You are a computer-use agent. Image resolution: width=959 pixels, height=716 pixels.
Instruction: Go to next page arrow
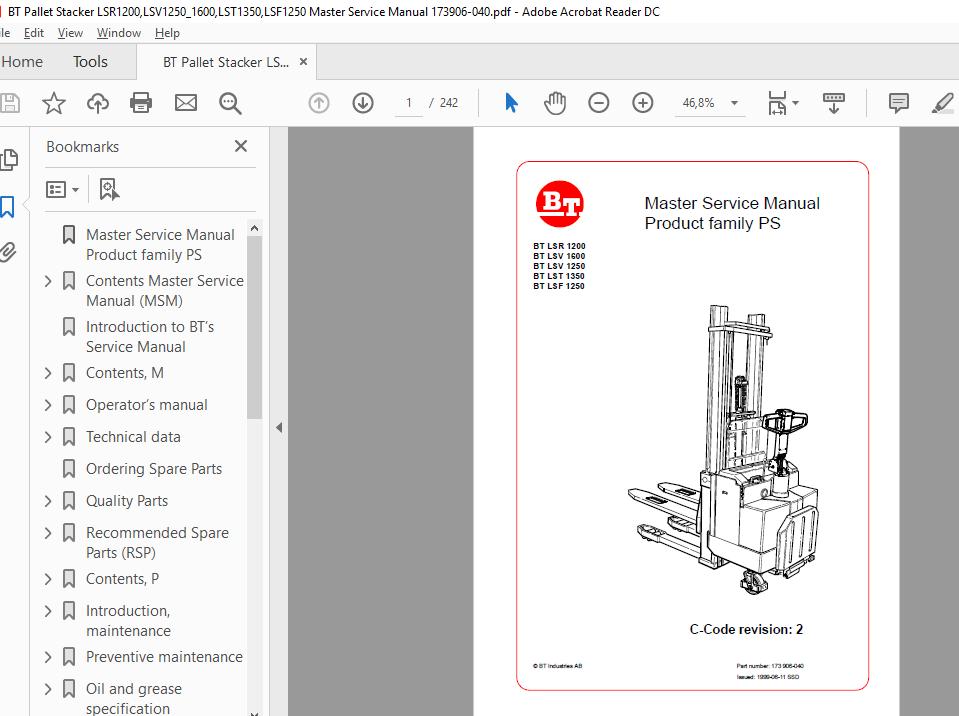(x=362, y=103)
